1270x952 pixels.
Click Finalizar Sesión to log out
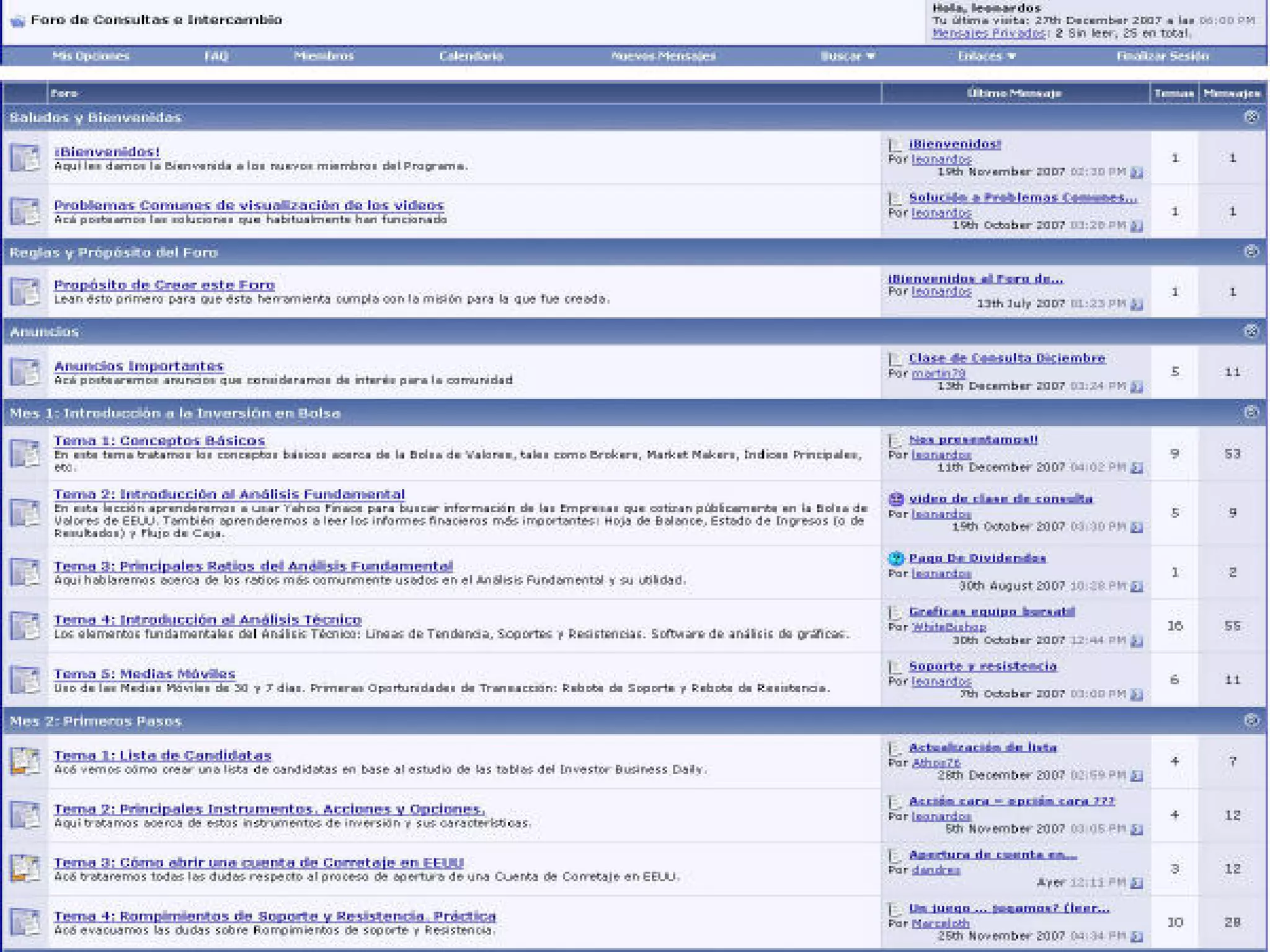(1162, 56)
